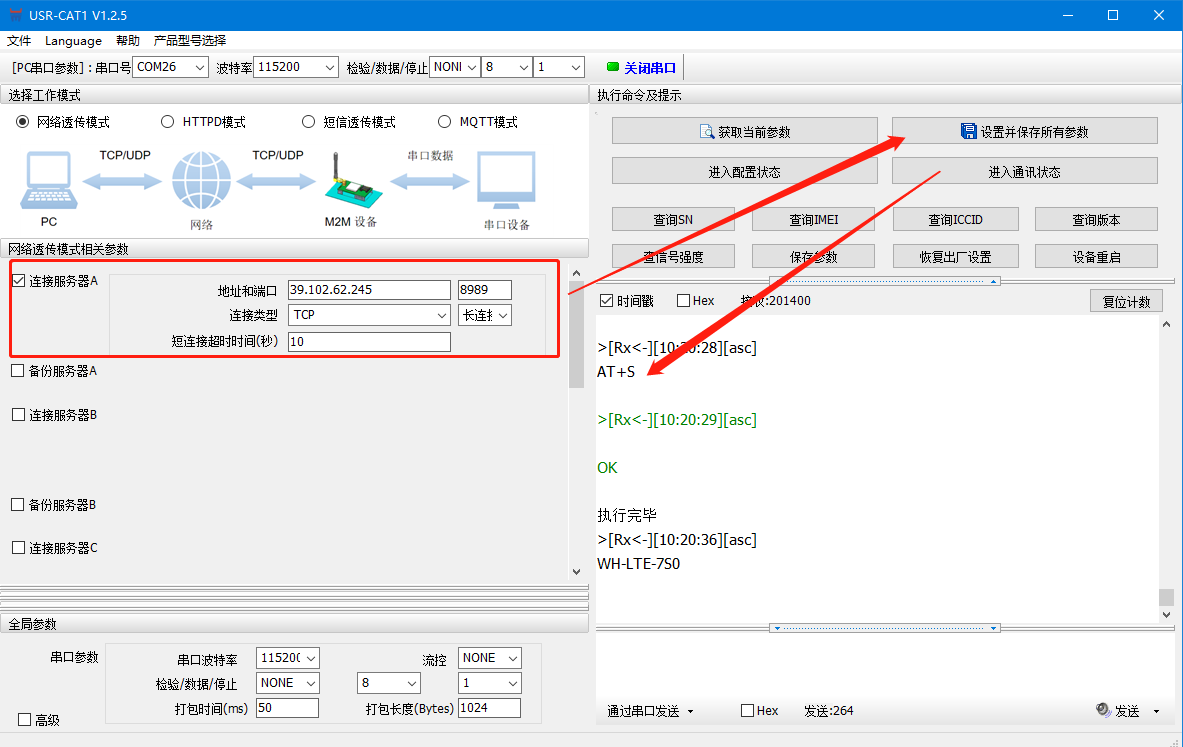This screenshot has height=747, width=1183.
Task: Toggle Hex checkbox in receive area
Action: 684,300
